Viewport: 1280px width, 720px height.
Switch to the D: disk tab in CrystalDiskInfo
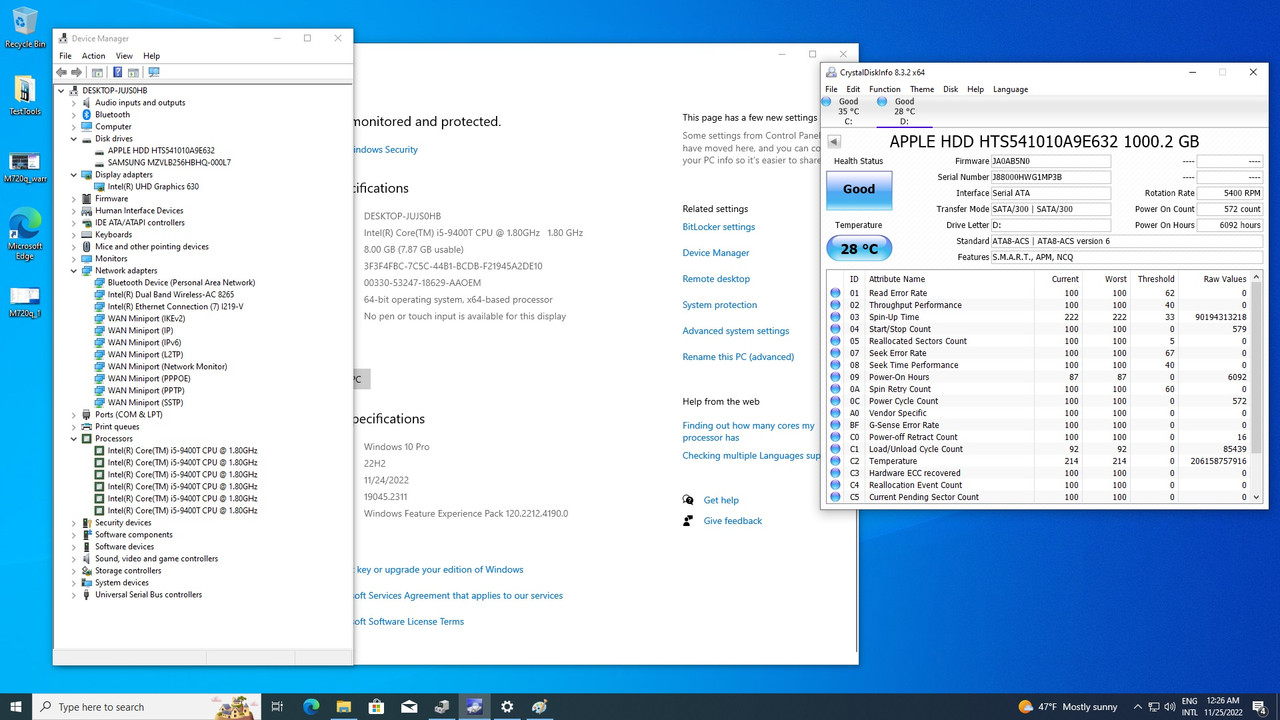(904, 111)
